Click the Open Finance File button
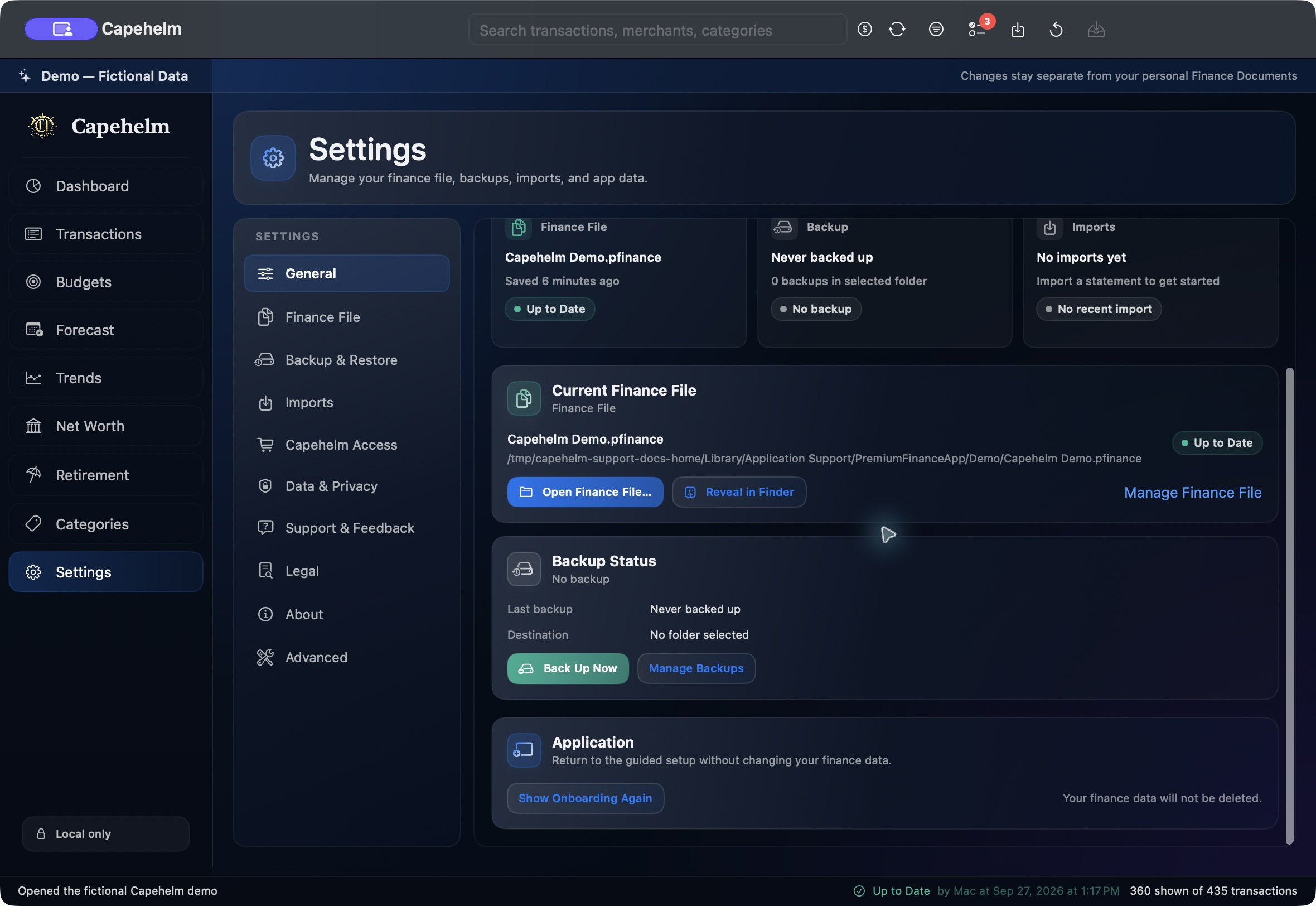Viewport: 1316px width, 906px height. pyautogui.click(x=585, y=492)
